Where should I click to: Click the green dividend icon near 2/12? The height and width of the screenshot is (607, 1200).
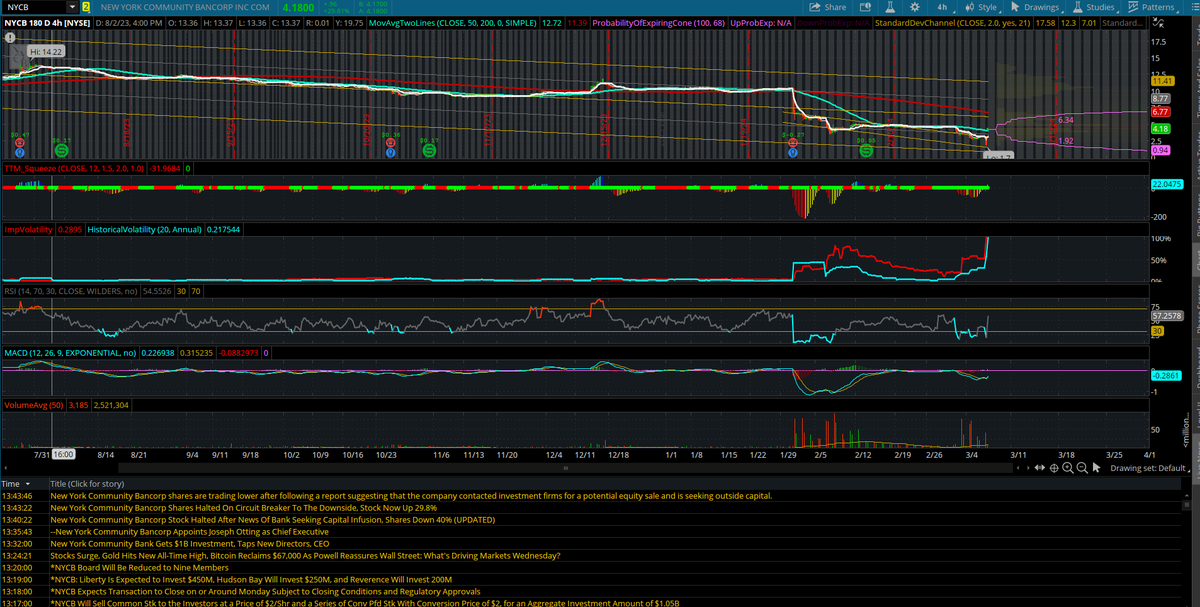(866, 149)
